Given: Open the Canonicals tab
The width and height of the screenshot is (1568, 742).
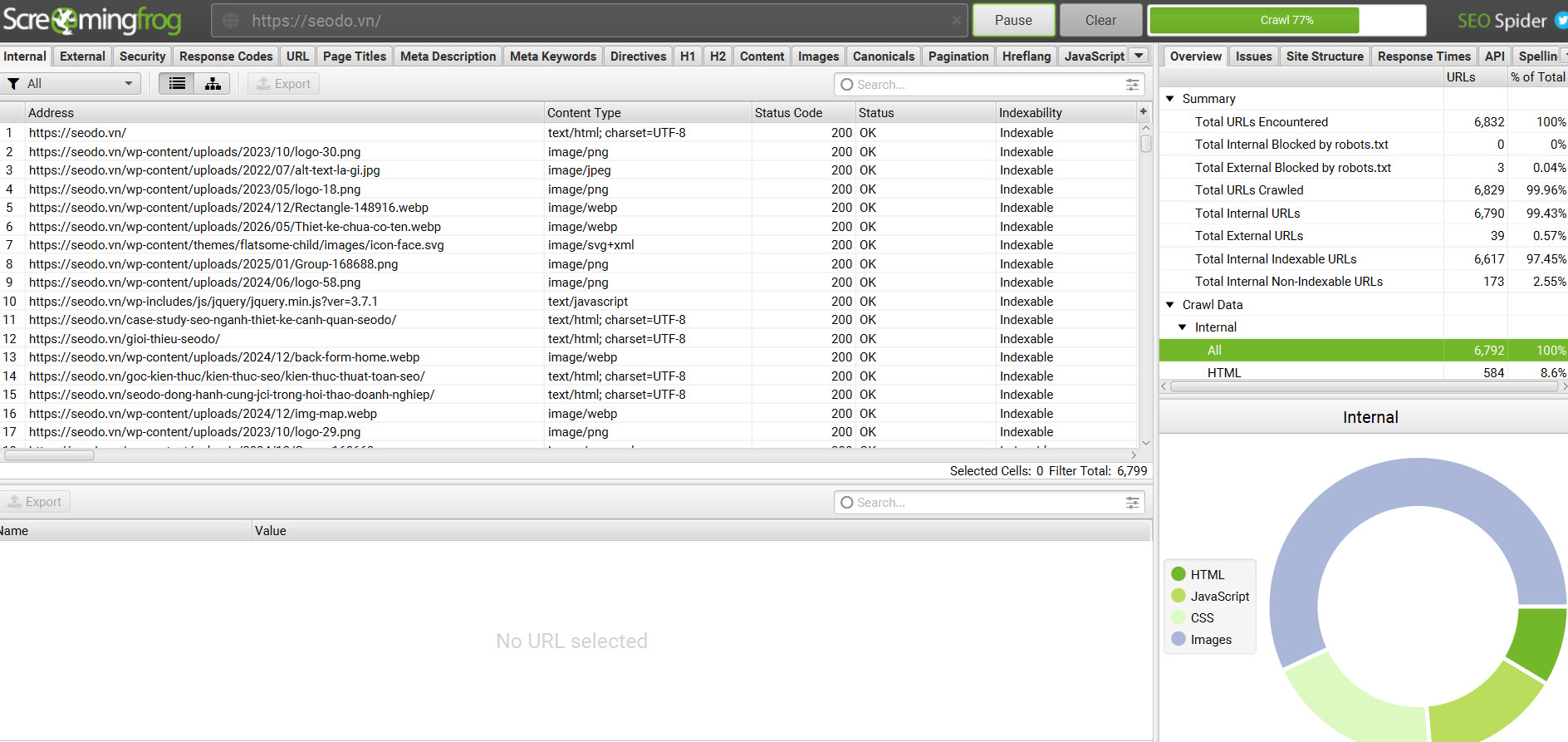Looking at the screenshot, I should pos(884,57).
